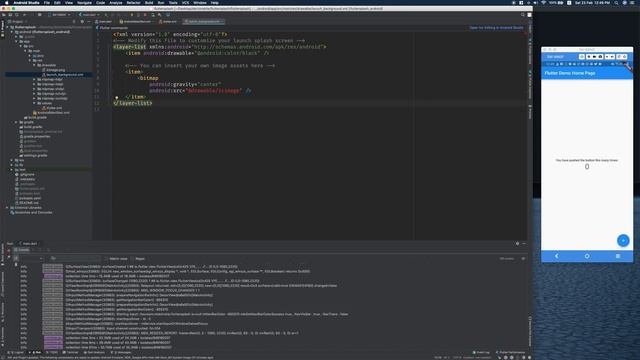Open the Apple menu
This screenshot has height=360, width=640.
pyautogui.click(x=7, y=2)
